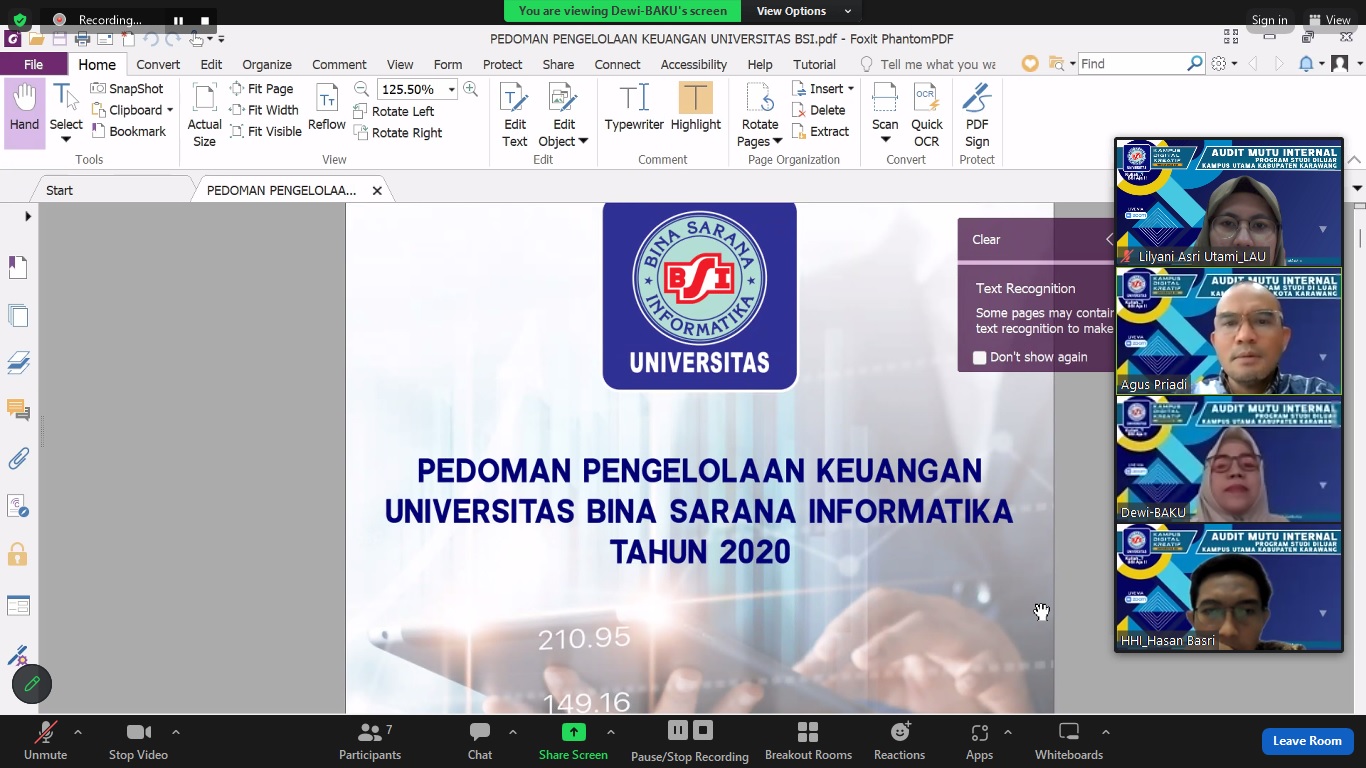Open the Pages thumbnails side panel
Image resolution: width=1366 pixels, height=768 pixels.
pos(18,315)
